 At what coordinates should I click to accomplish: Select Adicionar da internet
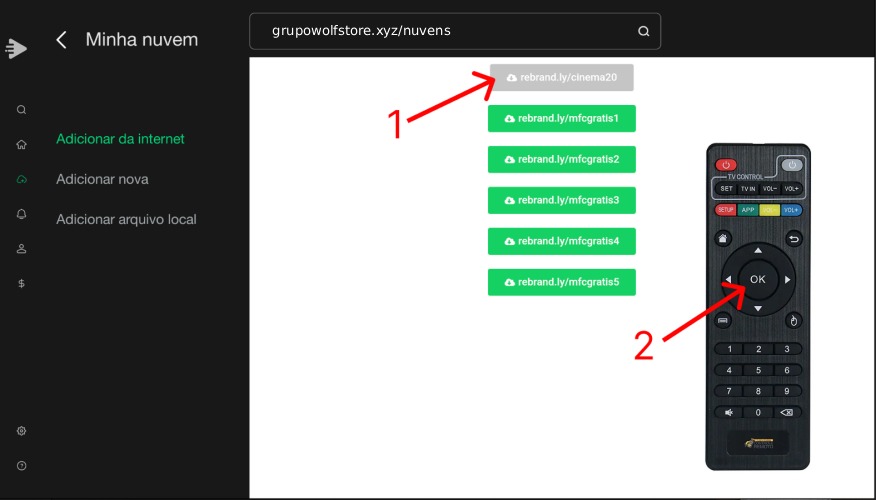point(120,139)
